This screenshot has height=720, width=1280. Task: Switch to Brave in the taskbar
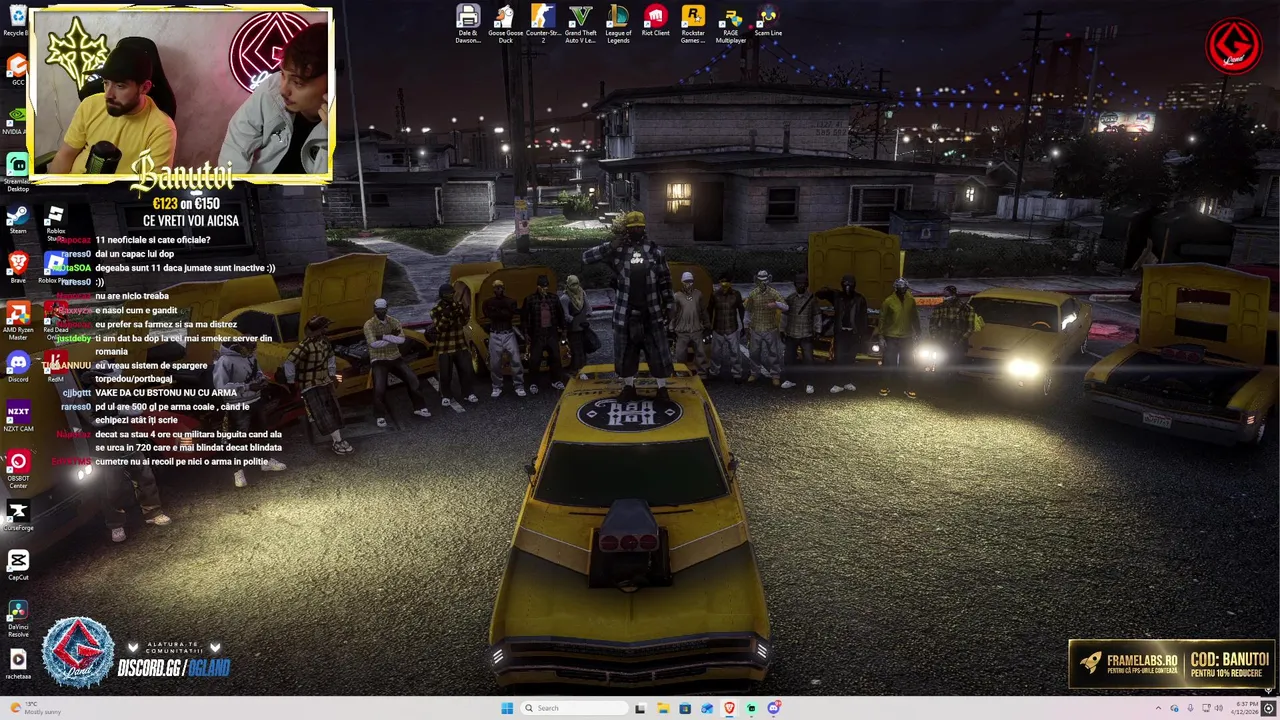coord(730,708)
